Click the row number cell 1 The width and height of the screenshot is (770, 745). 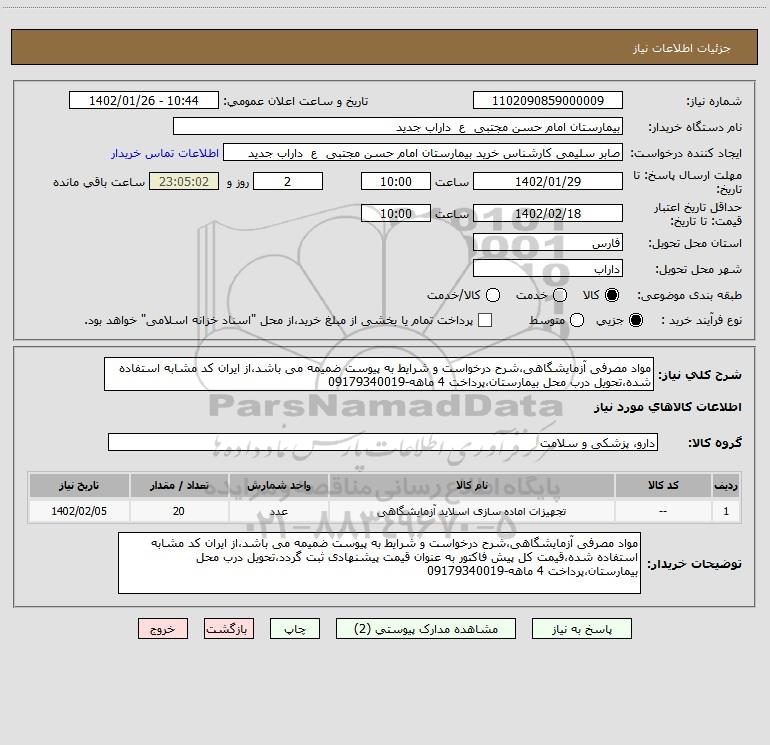click(x=726, y=511)
